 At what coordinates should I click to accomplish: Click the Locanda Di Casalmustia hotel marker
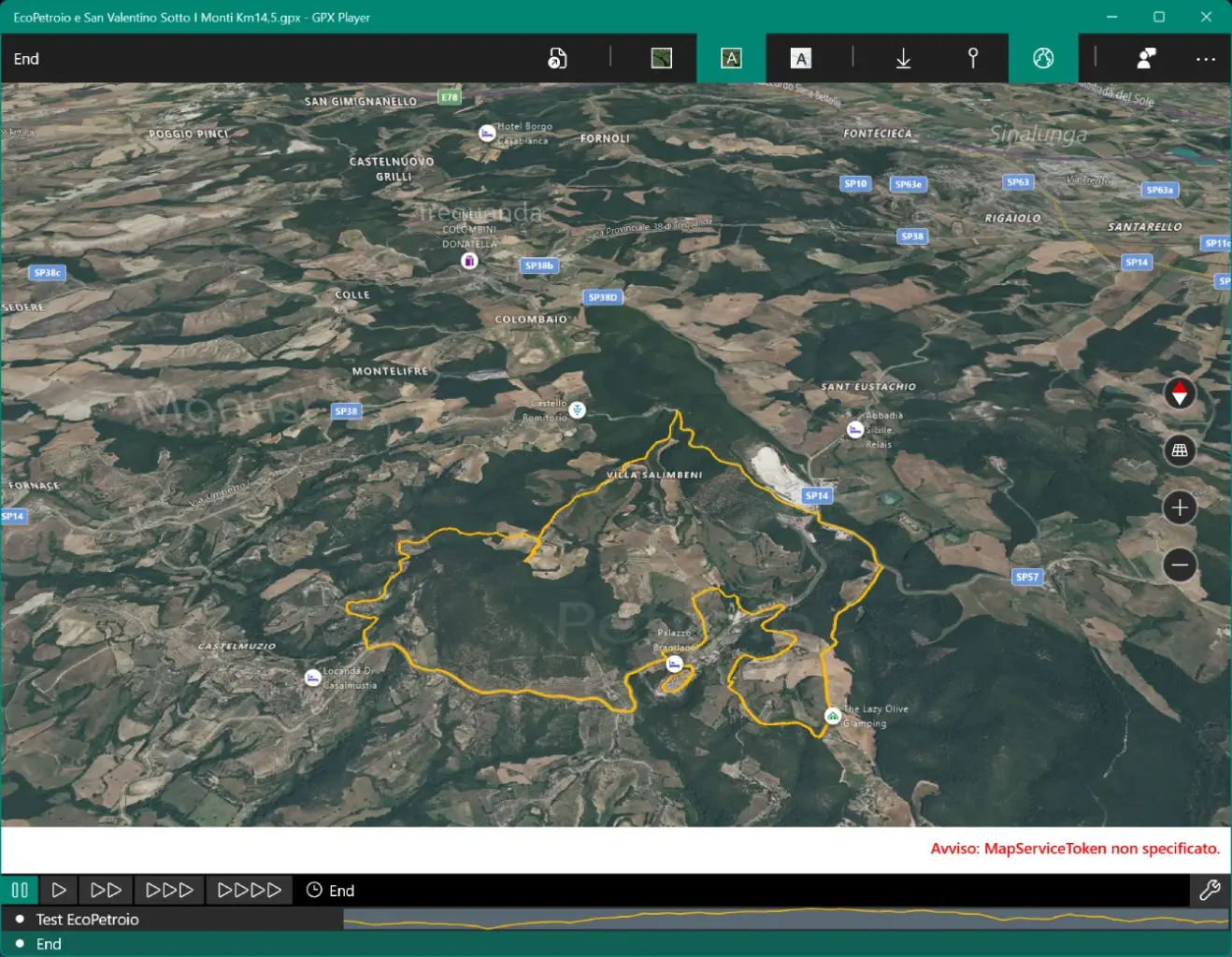313,678
